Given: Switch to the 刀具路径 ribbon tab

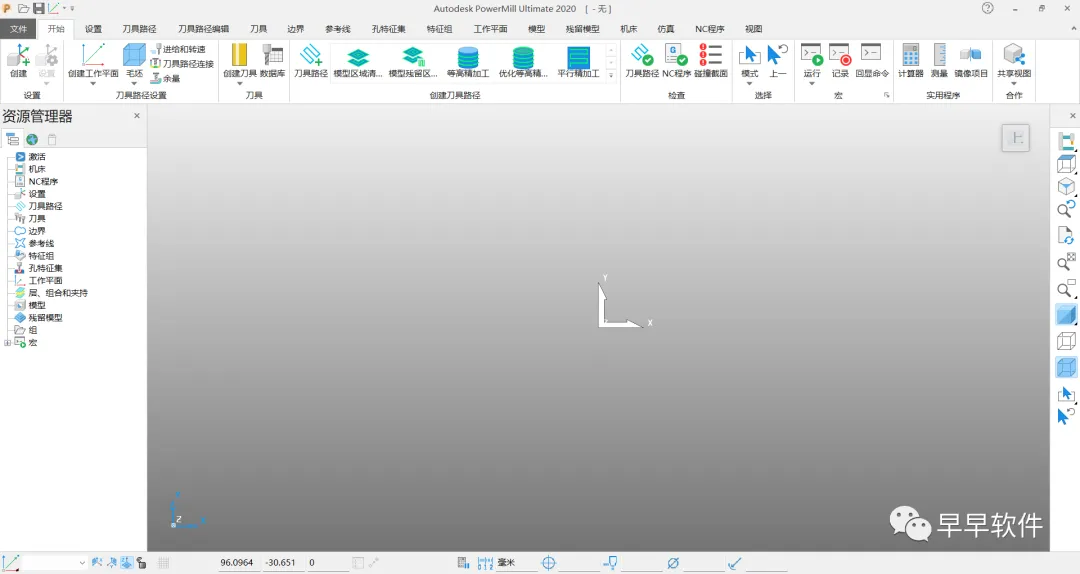Looking at the screenshot, I should pyautogui.click(x=139, y=29).
